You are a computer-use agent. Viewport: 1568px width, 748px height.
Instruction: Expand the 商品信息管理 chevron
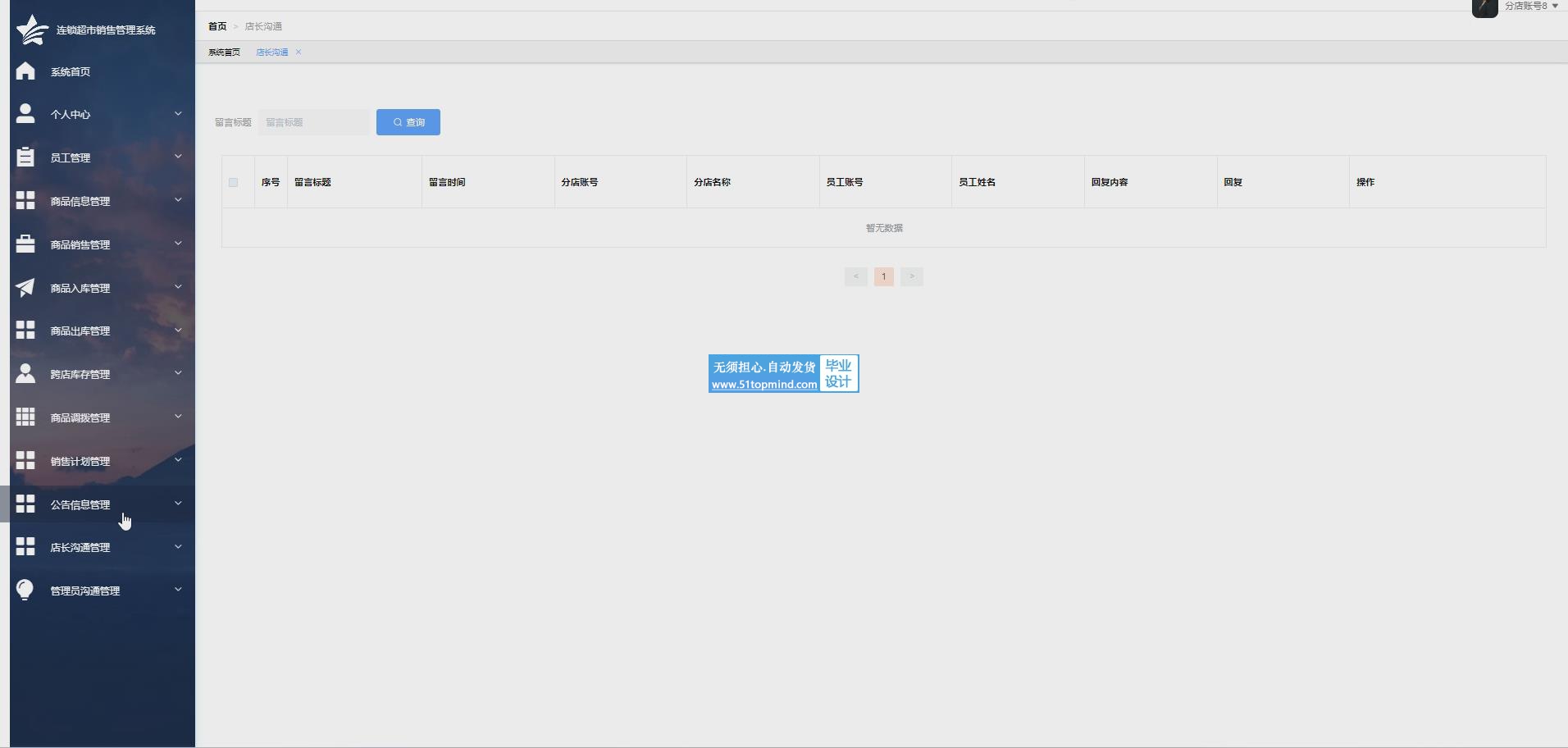tap(178, 199)
